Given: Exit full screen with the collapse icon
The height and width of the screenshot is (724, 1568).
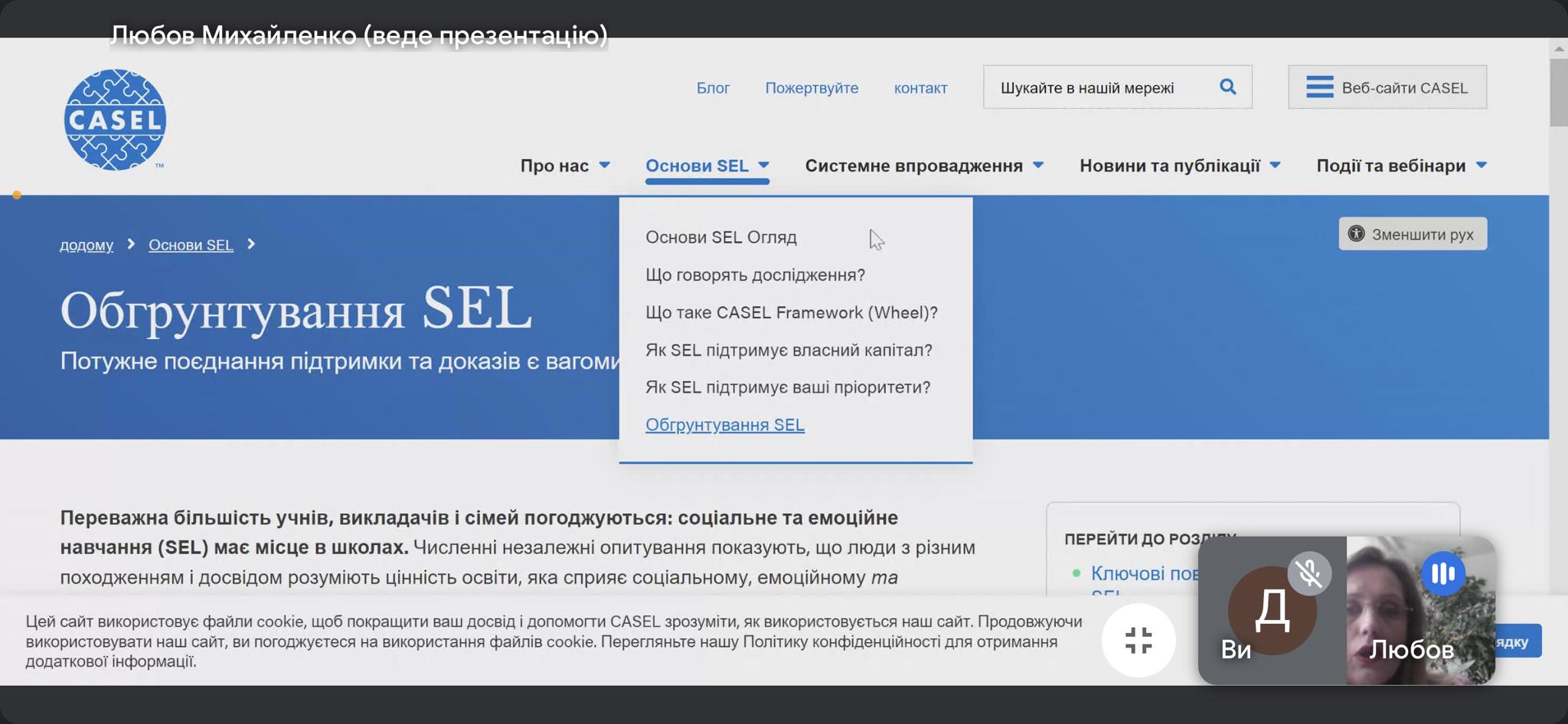Looking at the screenshot, I should pyautogui.click(x=1138, y=641).
